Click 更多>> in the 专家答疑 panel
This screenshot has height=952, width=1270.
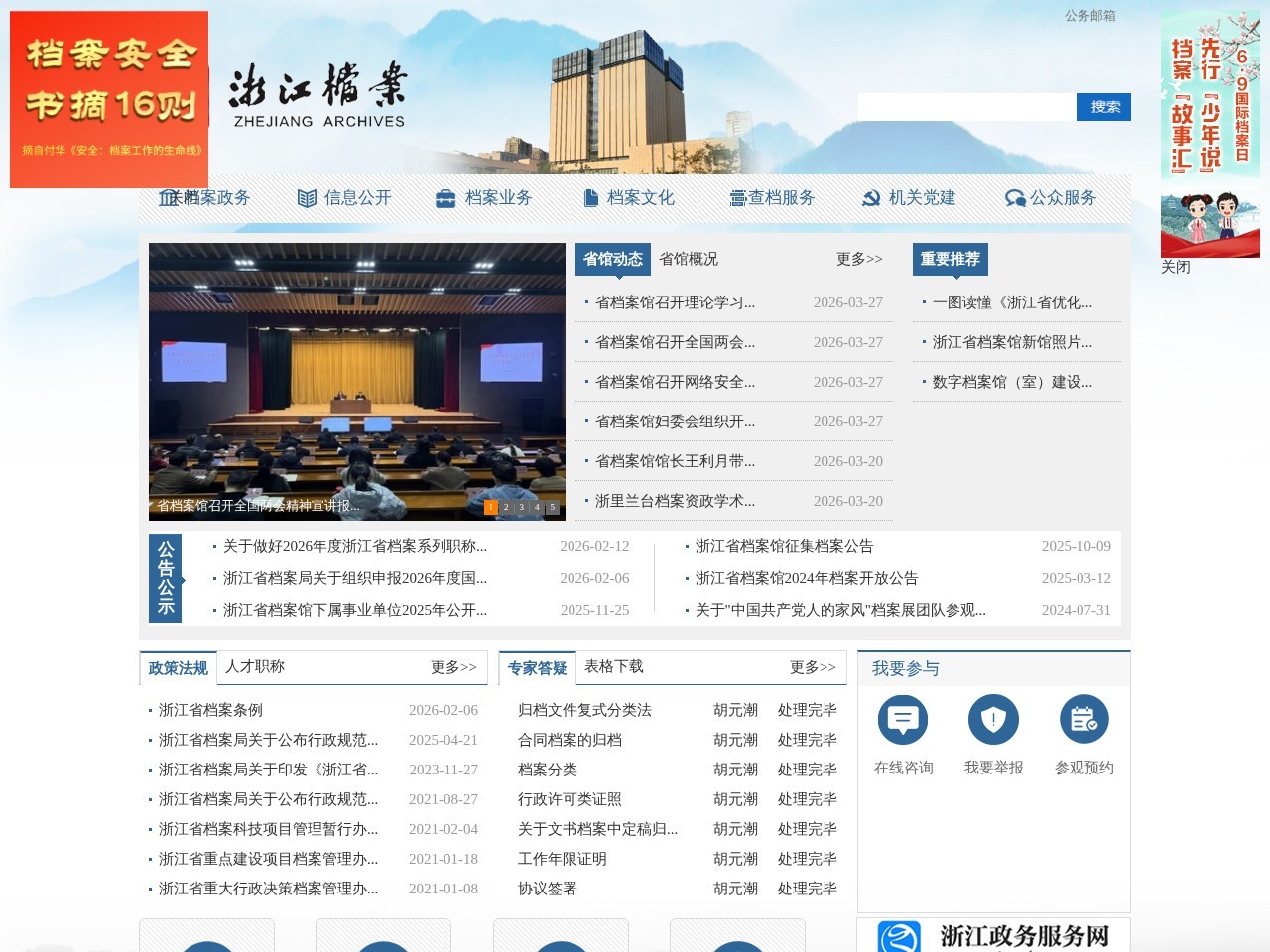pyautogui.click(x=813, y=667)
